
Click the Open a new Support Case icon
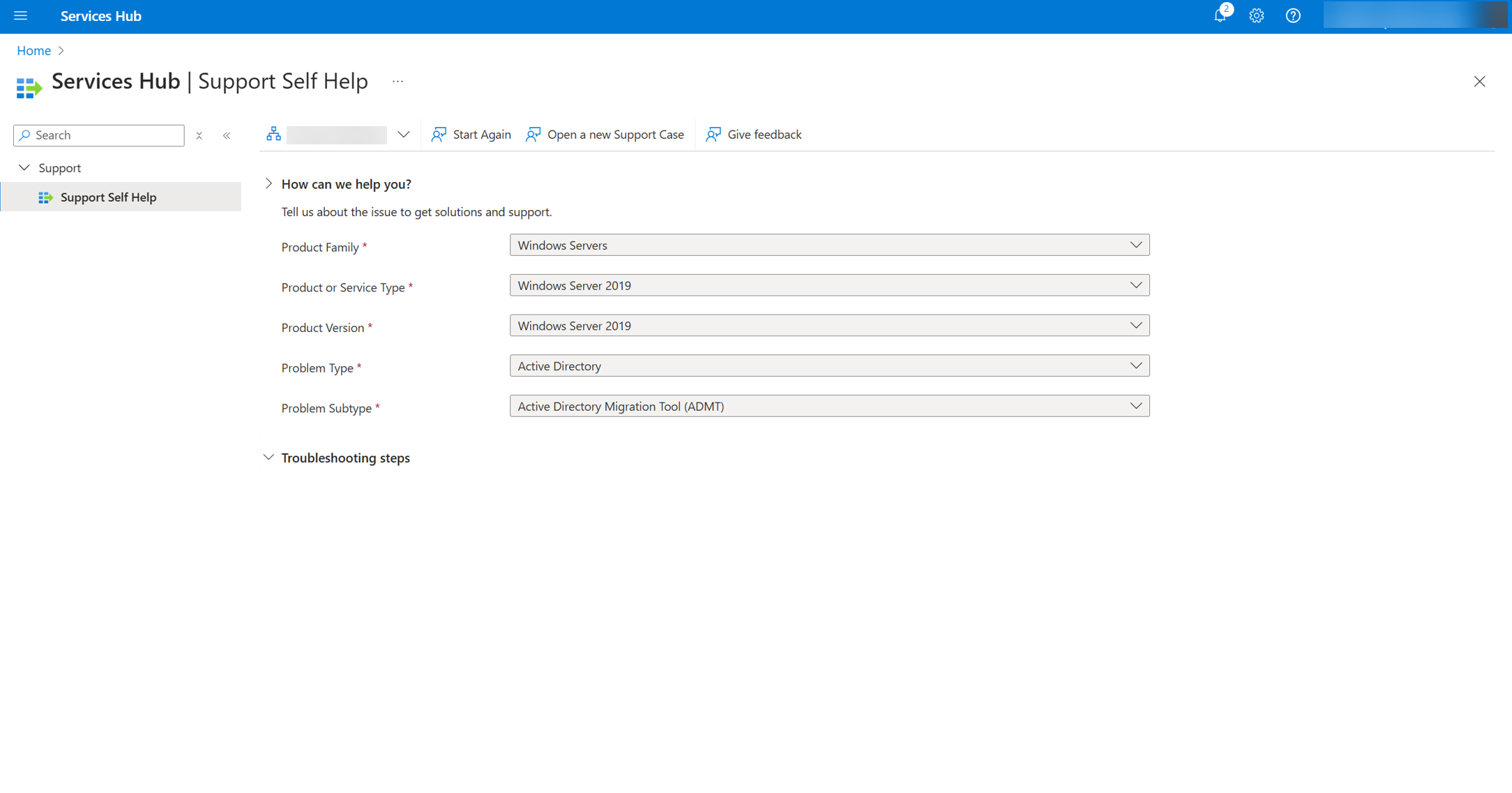tap(532, 134)
